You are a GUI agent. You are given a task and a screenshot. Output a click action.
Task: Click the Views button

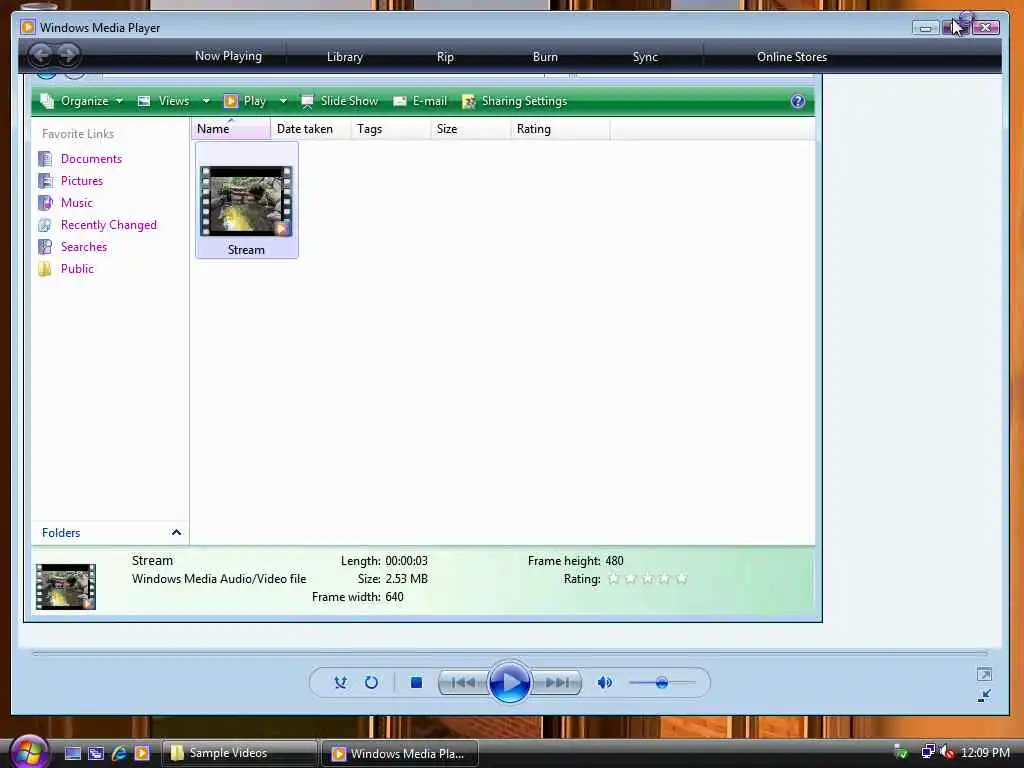pos(165,101)
